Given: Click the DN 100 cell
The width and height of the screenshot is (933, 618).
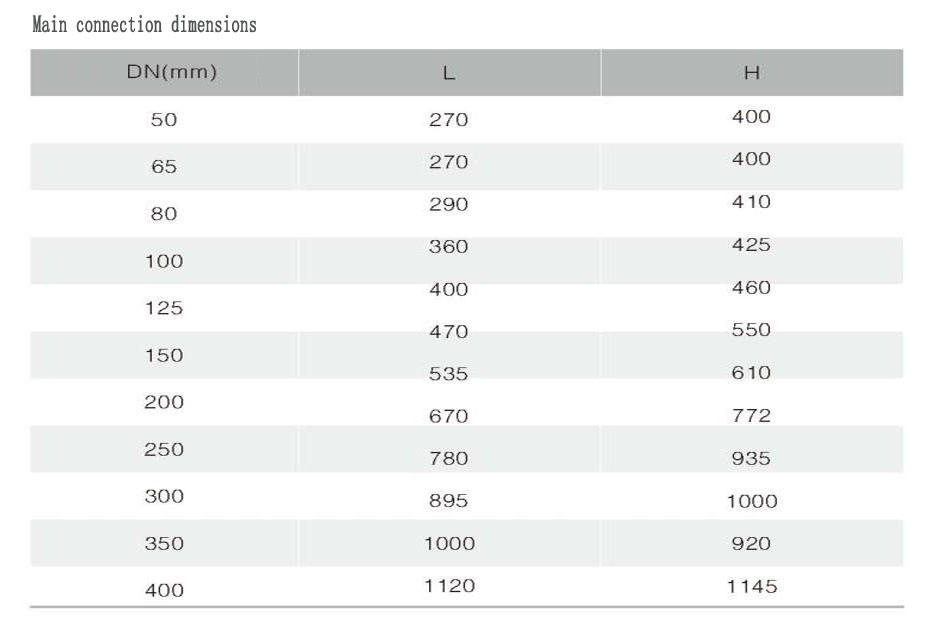Looking at the screenshot, I should [x=164, y=261].
